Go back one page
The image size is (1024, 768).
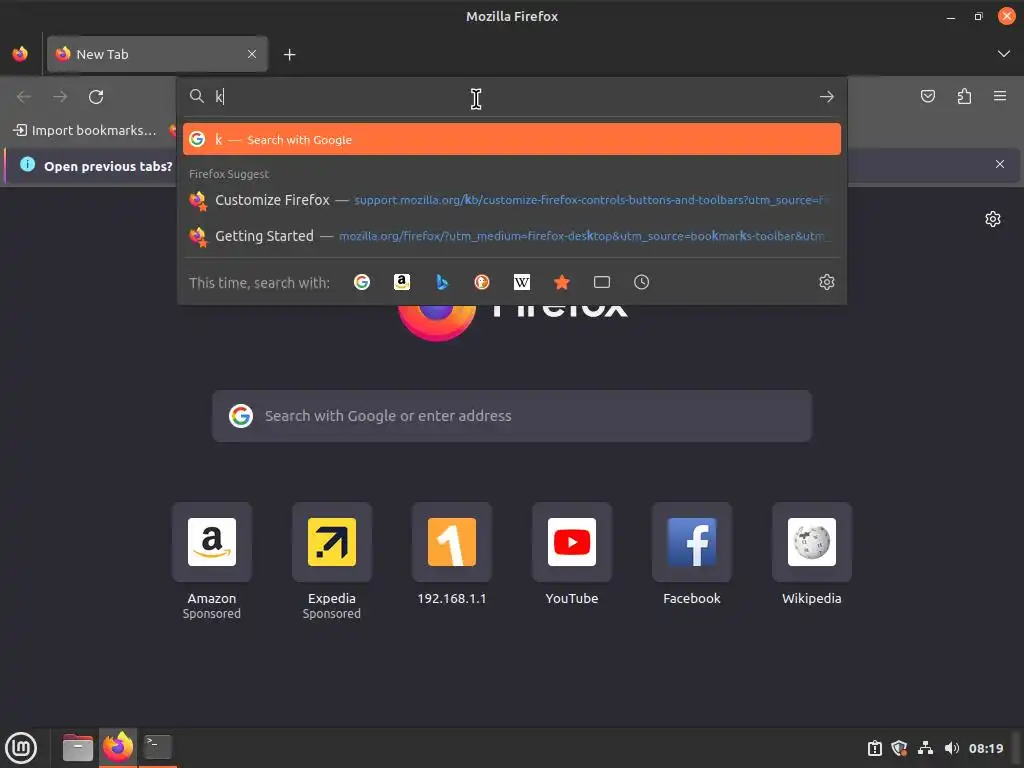24,97
